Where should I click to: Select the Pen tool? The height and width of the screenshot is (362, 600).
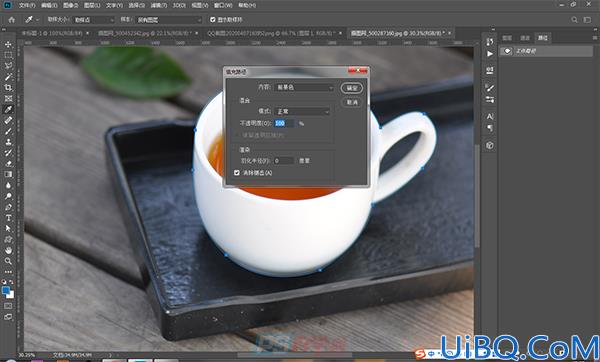[x=8, y=207]
